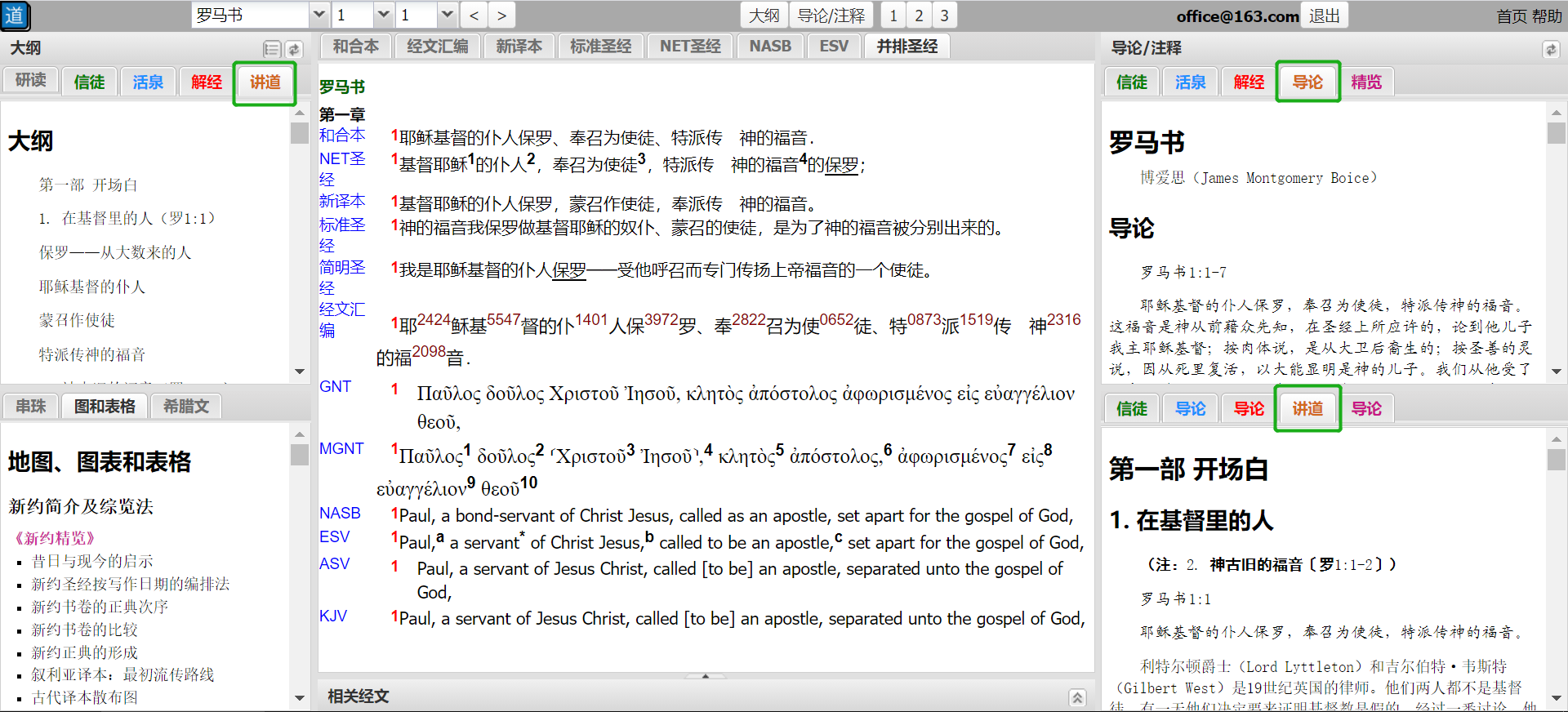Click the 大纲 panel vertical scrollbar thumb

(x=299, y=133)
